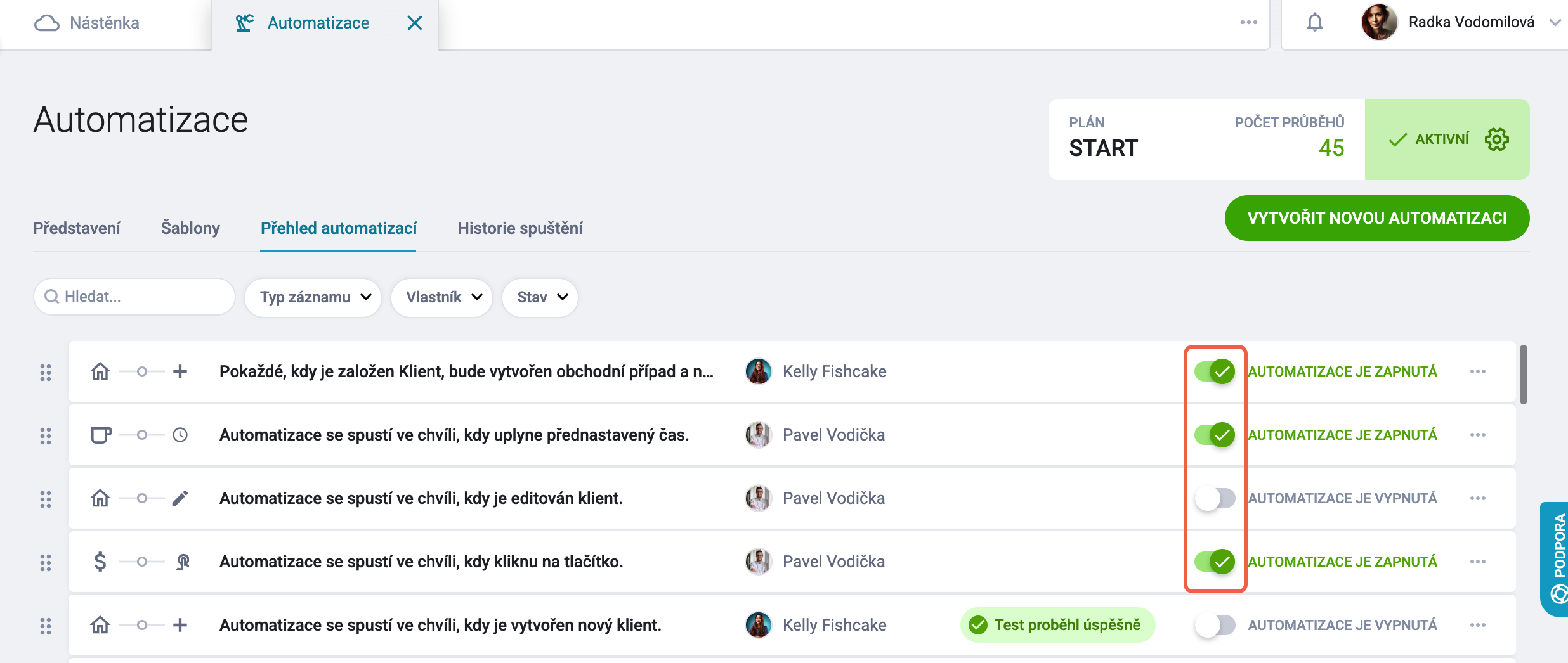Click the house icon in first automation row
Image resolution: width=1568 pixels, height=663 pixels.
100,371
